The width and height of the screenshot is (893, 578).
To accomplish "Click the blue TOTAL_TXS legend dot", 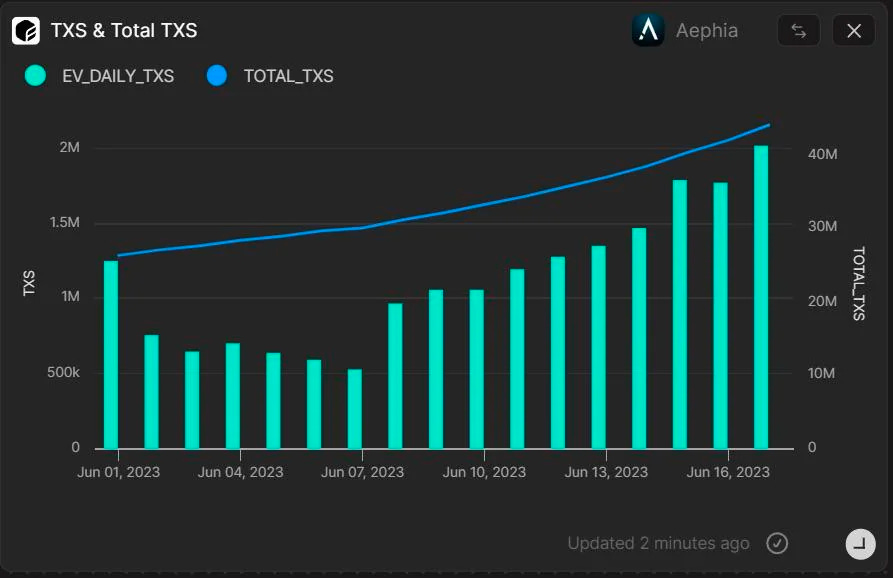I will 217,76.
